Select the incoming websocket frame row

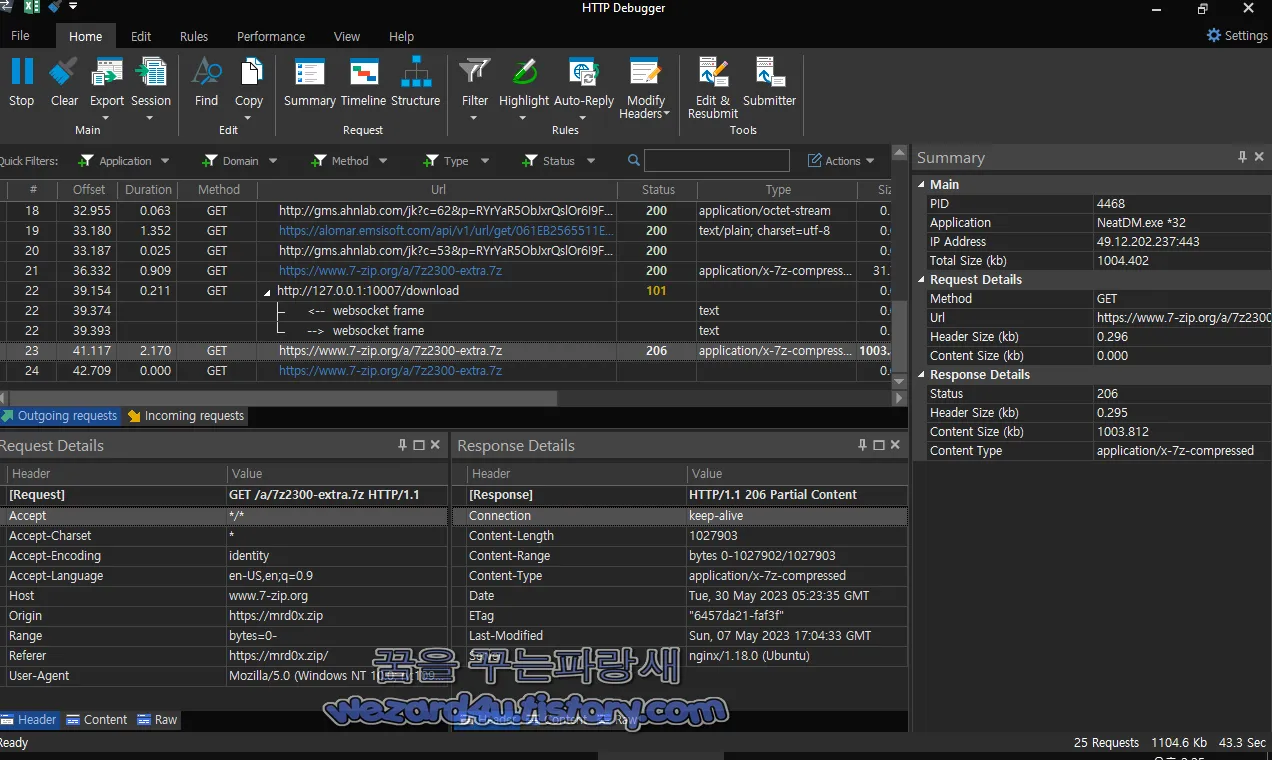click(x=446, y=311)
